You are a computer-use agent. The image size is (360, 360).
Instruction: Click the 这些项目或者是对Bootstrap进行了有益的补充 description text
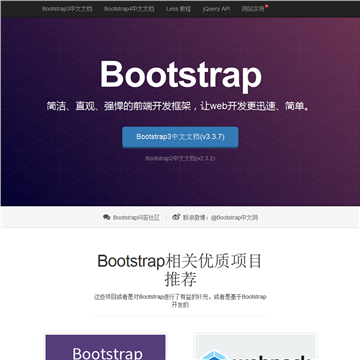(x=180, y=300)
